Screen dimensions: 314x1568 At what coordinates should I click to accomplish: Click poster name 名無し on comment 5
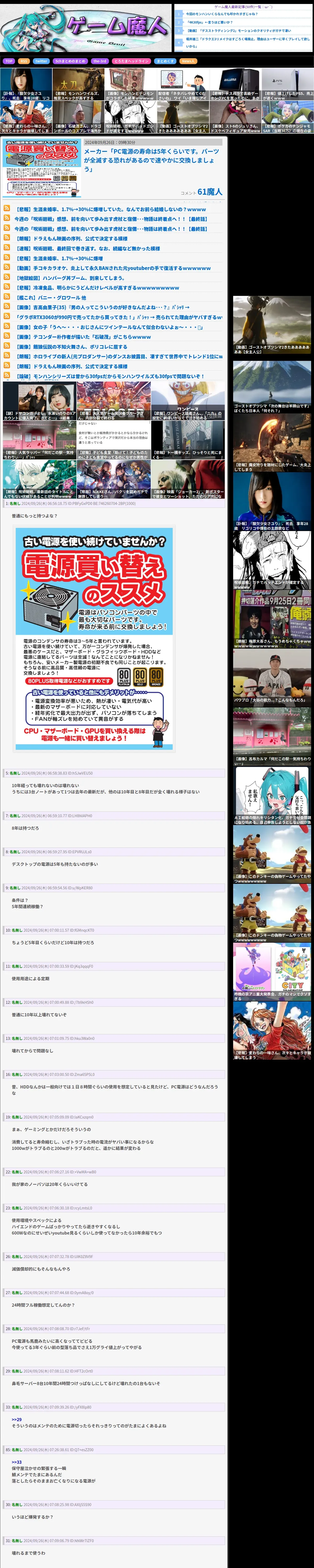(x=15, y=773)
